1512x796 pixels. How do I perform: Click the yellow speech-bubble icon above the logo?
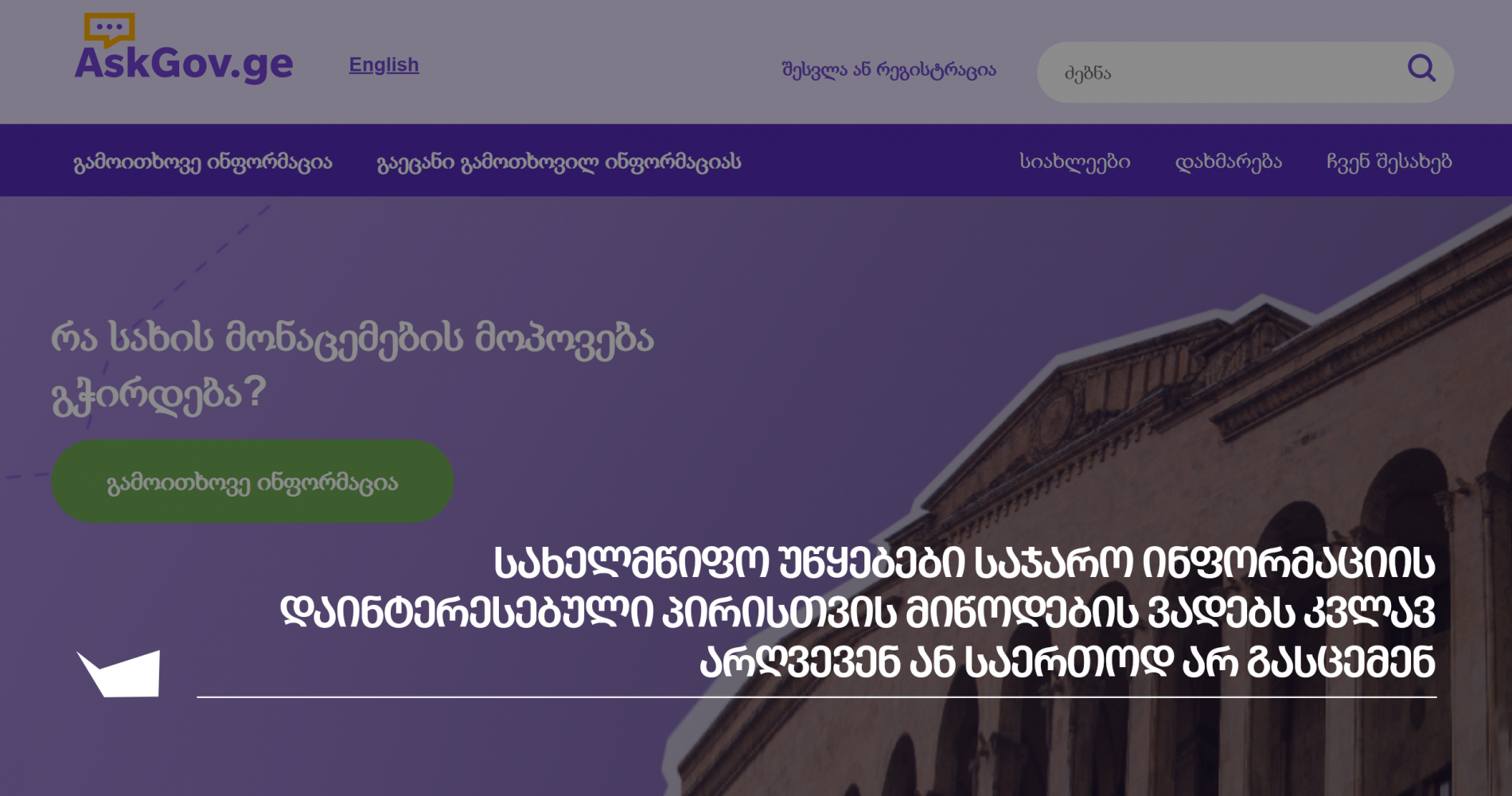pos(109,29)
